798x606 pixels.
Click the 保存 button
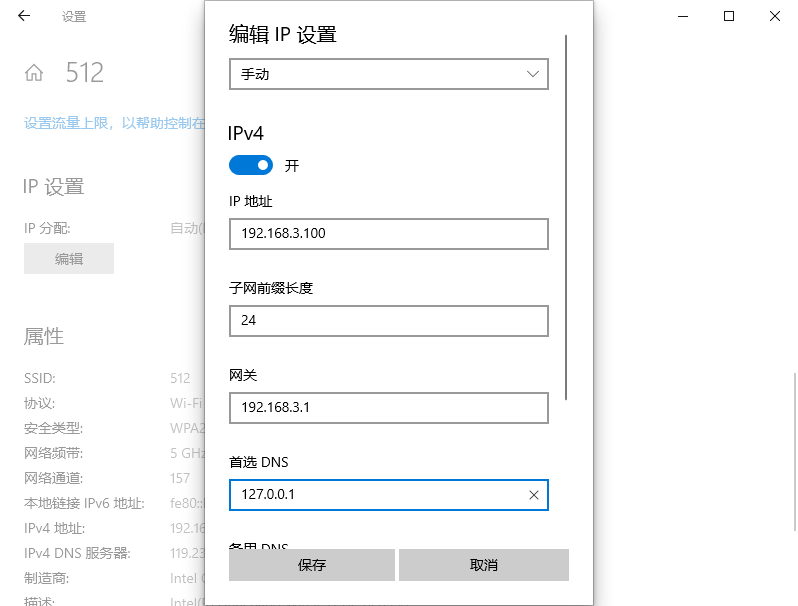pyautogui.click(x=311, y=565)
